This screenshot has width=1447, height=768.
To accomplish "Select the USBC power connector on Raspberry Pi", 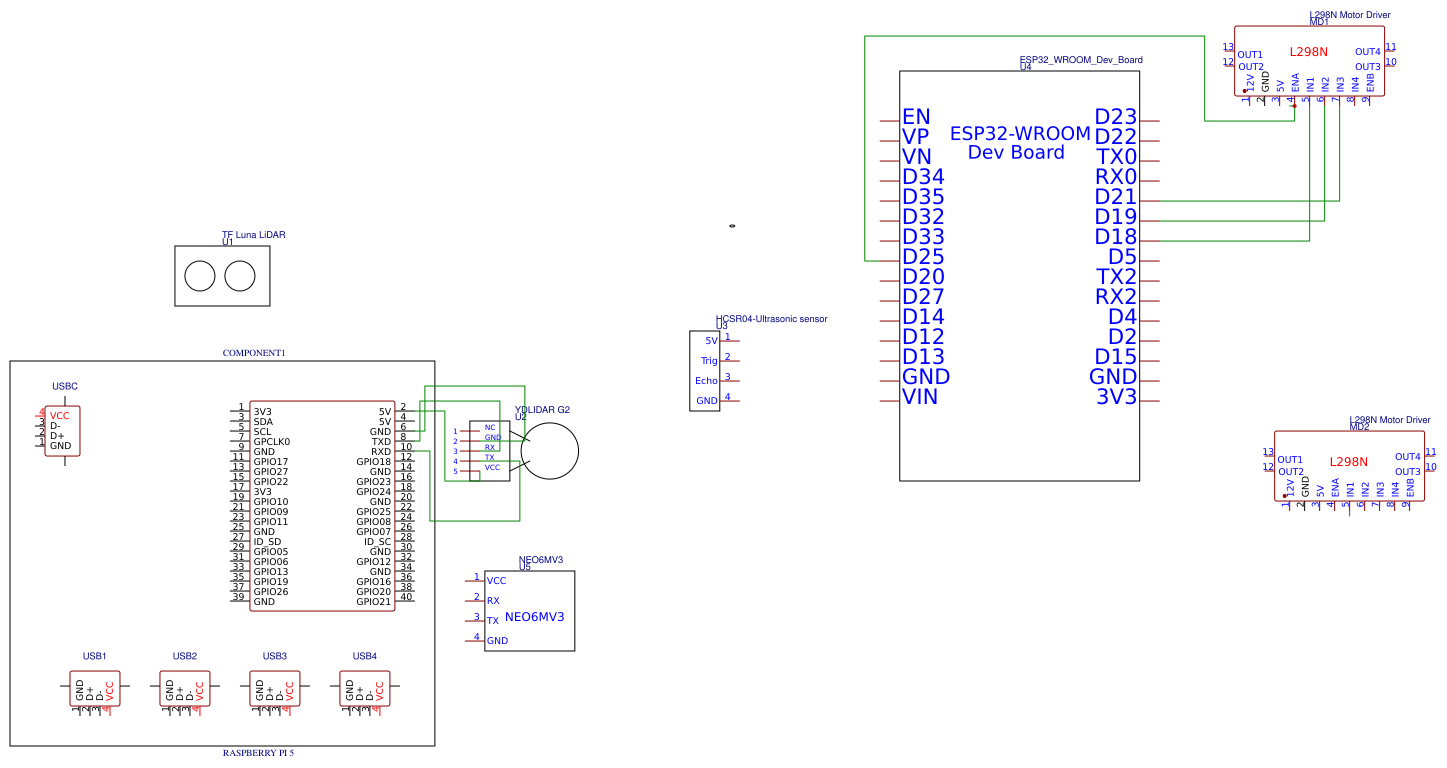I will pyautogui.click(x=60, y=431).
